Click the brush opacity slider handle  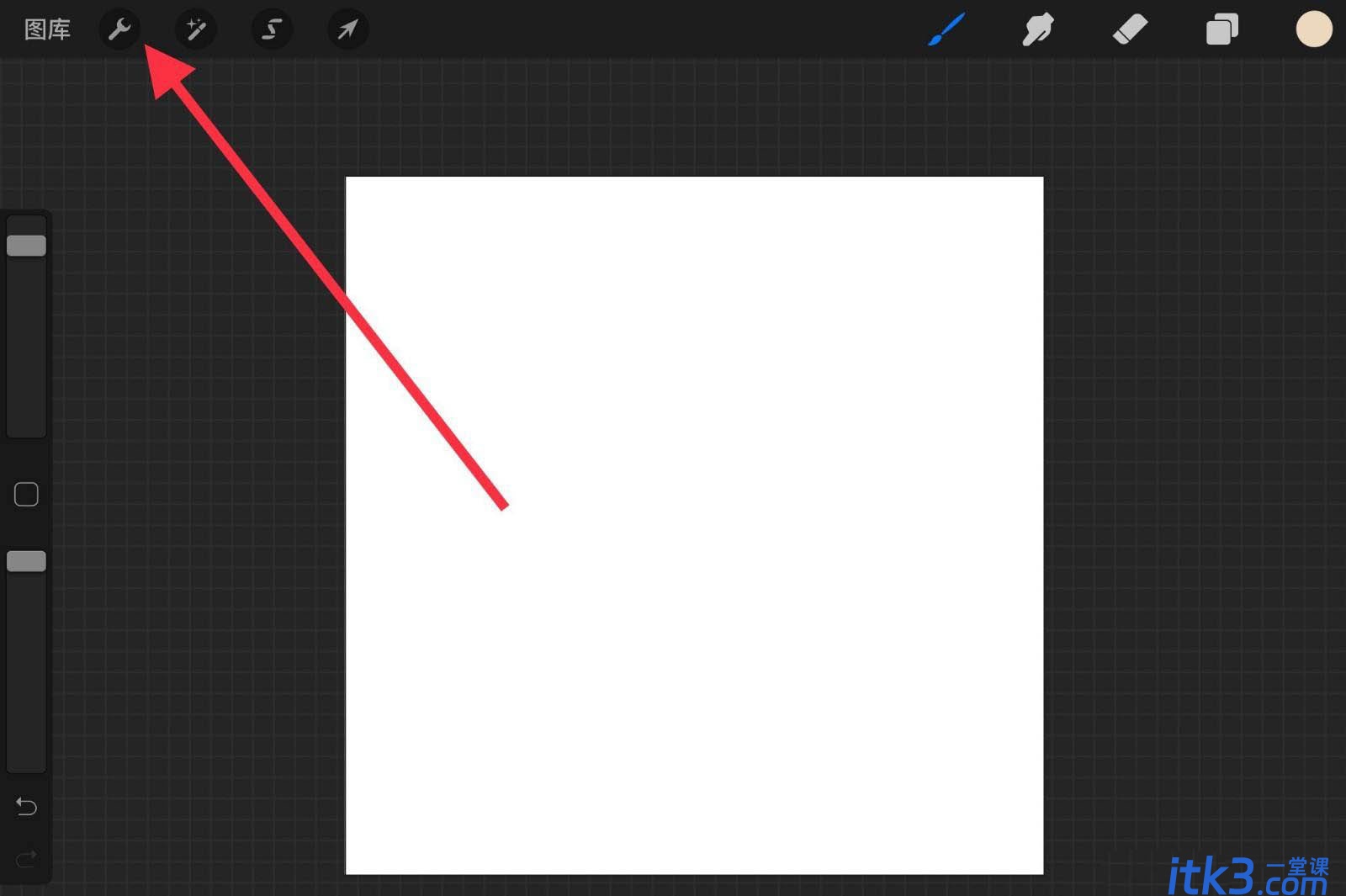[x=26, y=561]
